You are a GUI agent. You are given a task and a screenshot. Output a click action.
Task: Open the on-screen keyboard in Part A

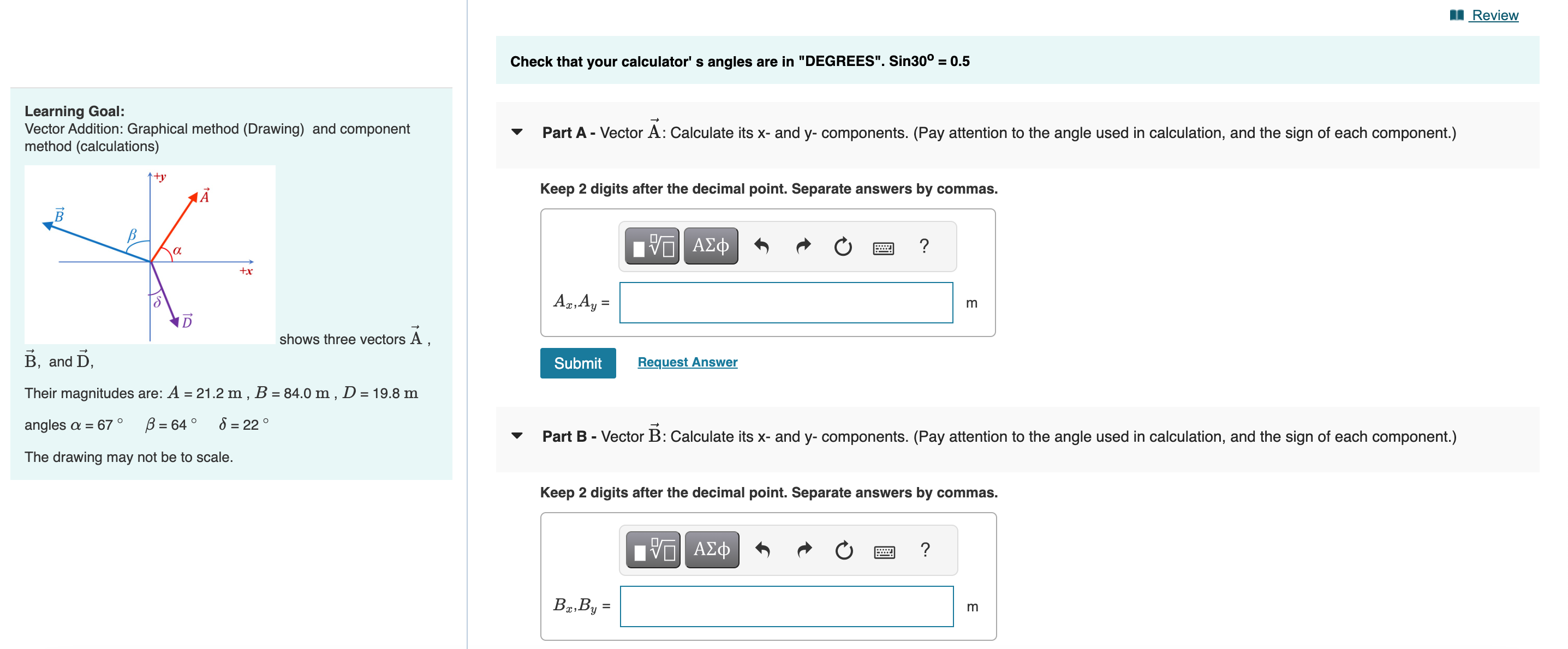click(885, 247)
